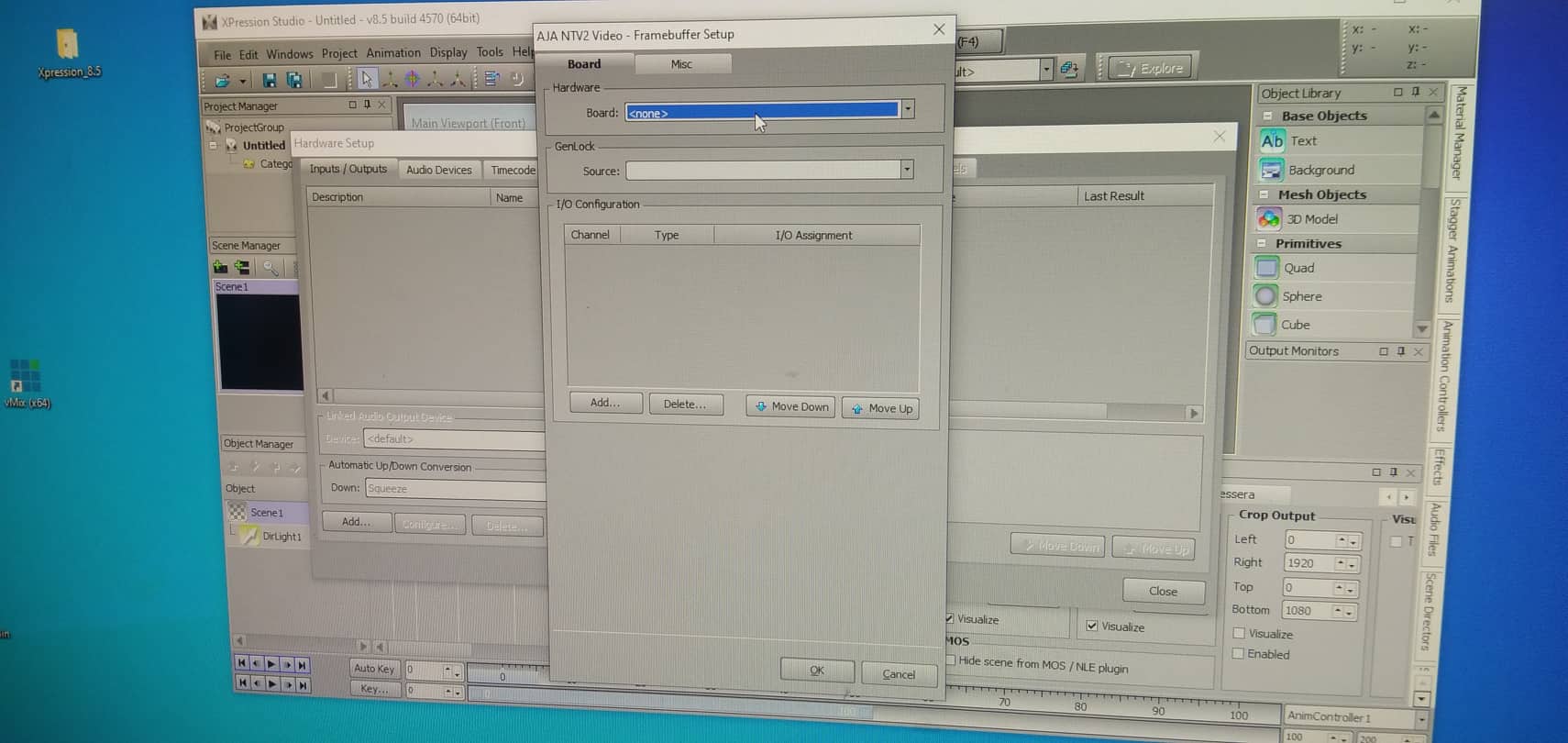Click the multicolor rotate gizmo tool
The image size is (1568, 743).
click(x=413, y=80)
